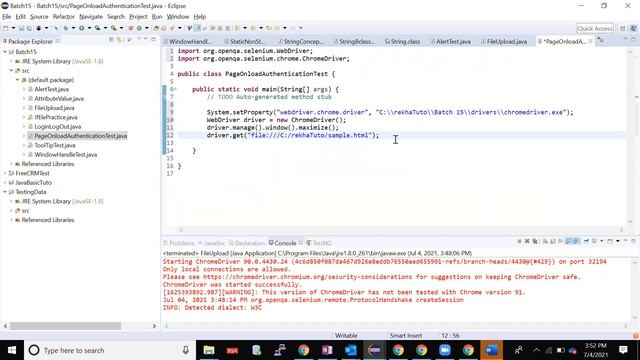Open the External Tools dropdown arrow

(121, 28)
